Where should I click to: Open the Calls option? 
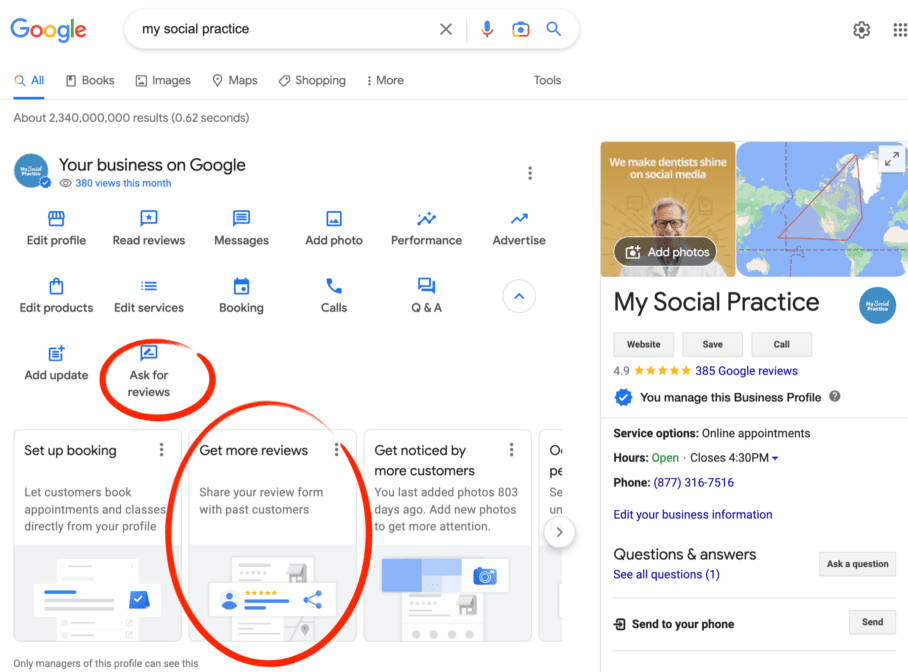tap(334, 296)
